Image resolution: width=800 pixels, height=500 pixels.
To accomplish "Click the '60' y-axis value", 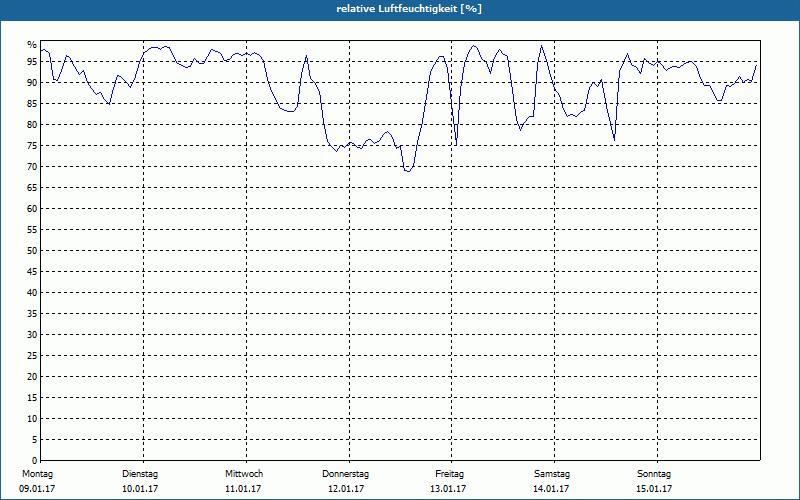I will 32,209.
